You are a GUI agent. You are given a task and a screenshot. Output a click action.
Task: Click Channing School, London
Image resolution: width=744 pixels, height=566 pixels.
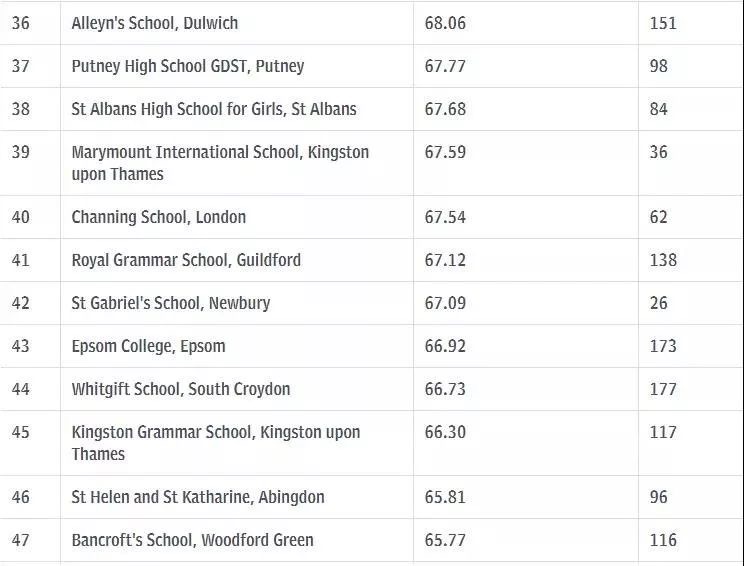(x=159, y=217)
